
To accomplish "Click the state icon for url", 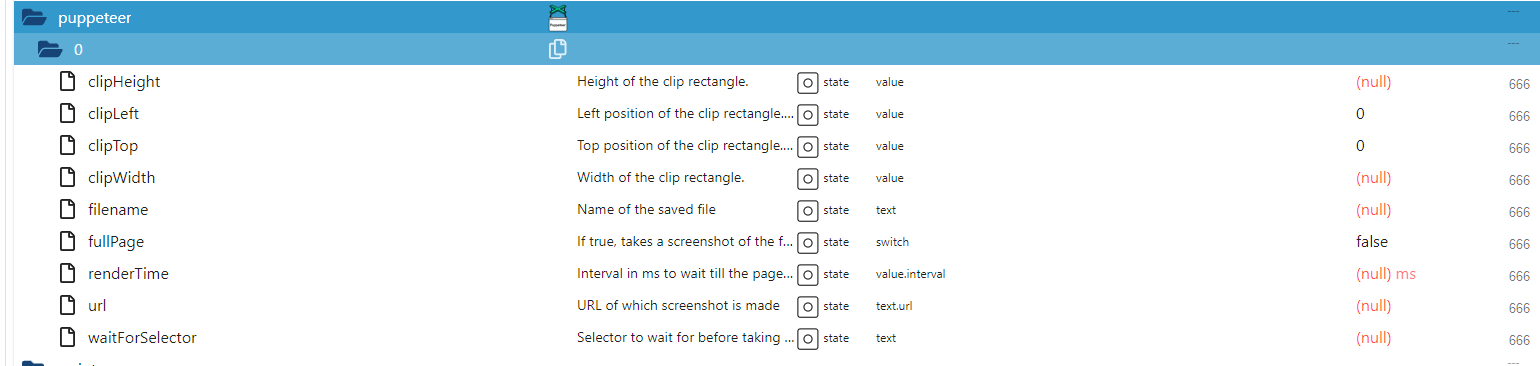I will [x=808, y=306].
